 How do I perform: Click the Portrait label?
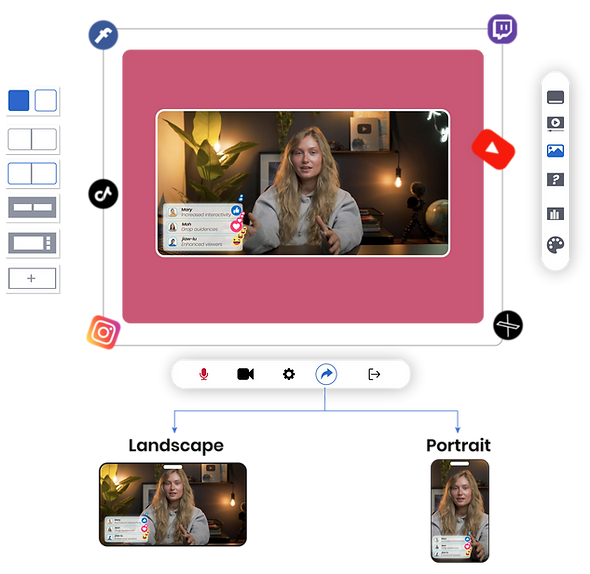(x=458, y=445)
